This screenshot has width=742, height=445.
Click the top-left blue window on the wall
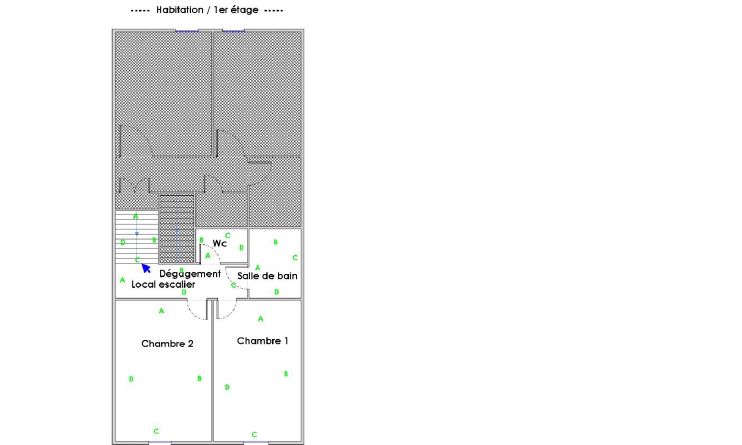(x=187, y=30)
